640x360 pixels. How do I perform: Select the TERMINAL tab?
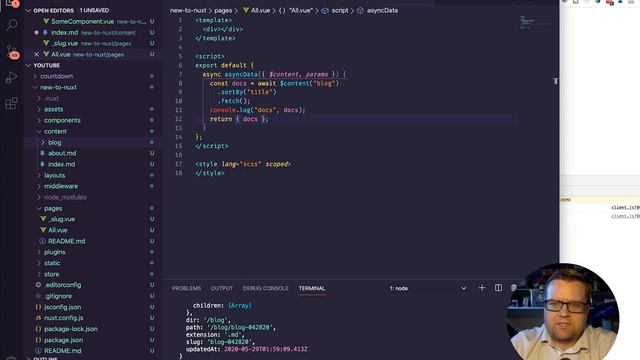click(312, 288)
